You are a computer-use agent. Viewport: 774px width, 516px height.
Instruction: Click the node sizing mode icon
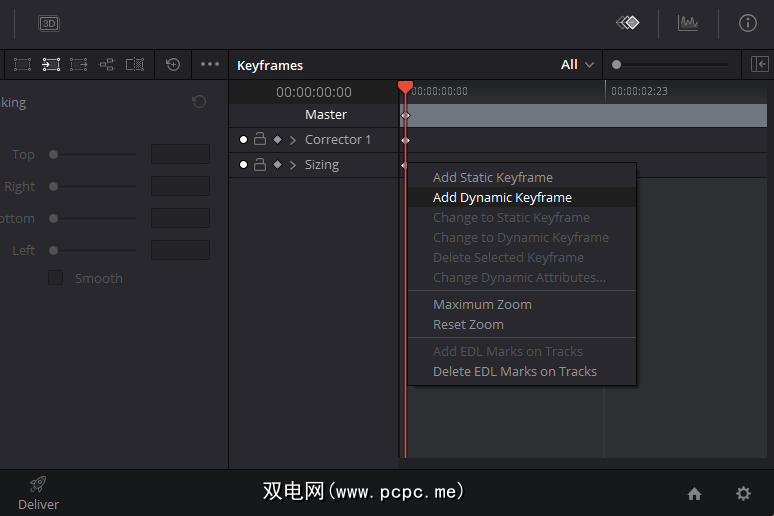coord(107,65)
